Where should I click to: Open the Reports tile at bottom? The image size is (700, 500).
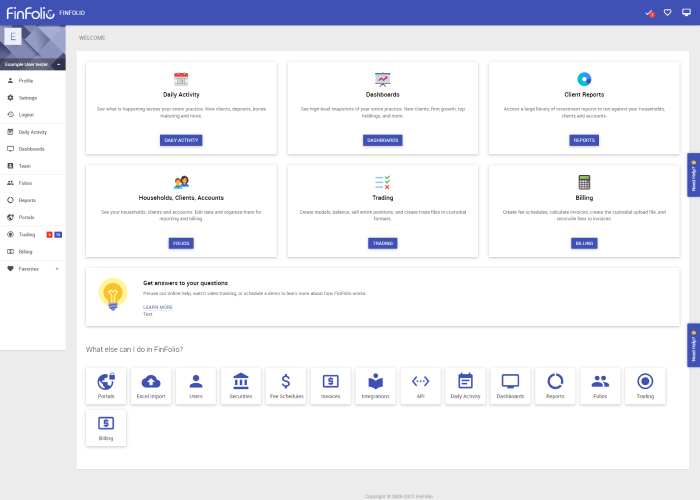tap(555, 386)
